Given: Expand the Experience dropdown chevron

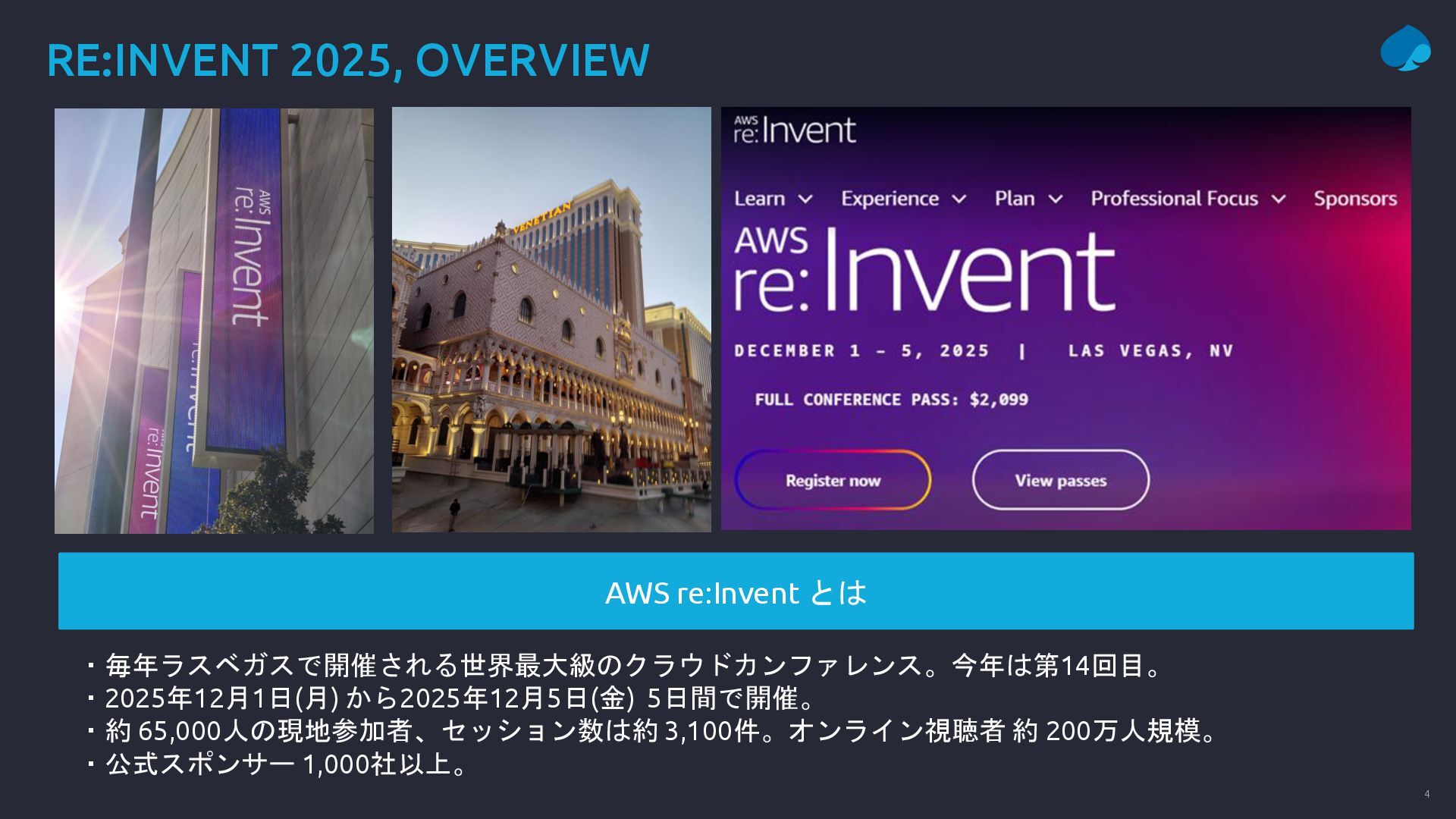Looking at the screenshot, I should click(x=959, y=199).
